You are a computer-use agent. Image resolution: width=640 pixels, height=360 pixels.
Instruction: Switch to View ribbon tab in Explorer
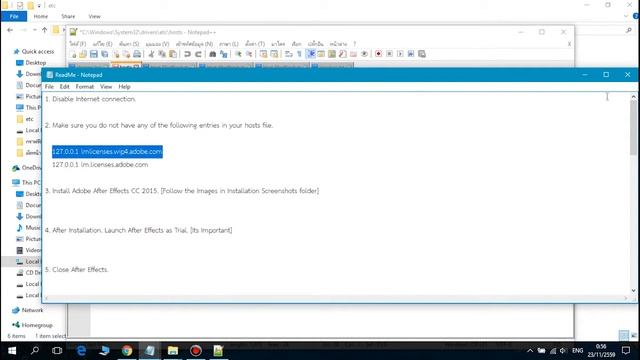click(94, 16)
